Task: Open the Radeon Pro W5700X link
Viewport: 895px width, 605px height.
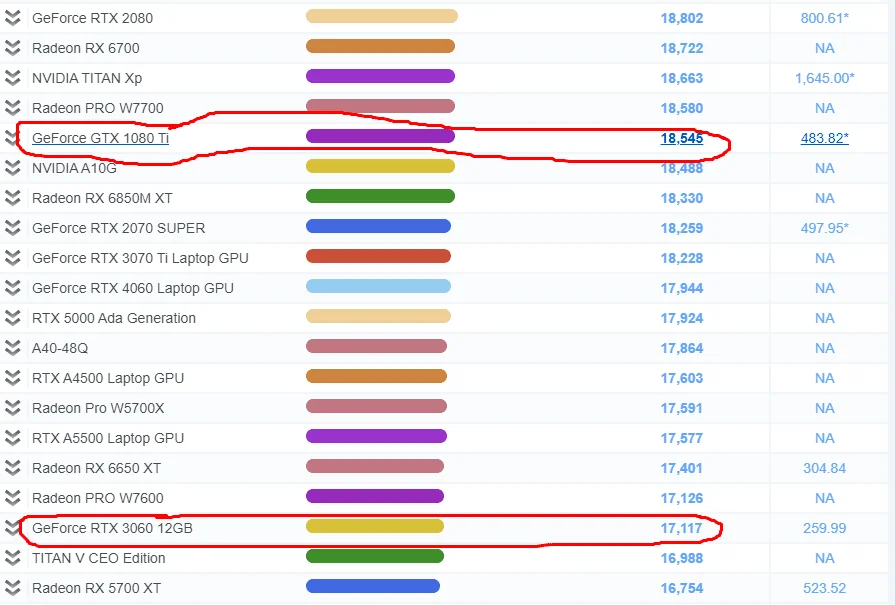Action: (98, 408)
